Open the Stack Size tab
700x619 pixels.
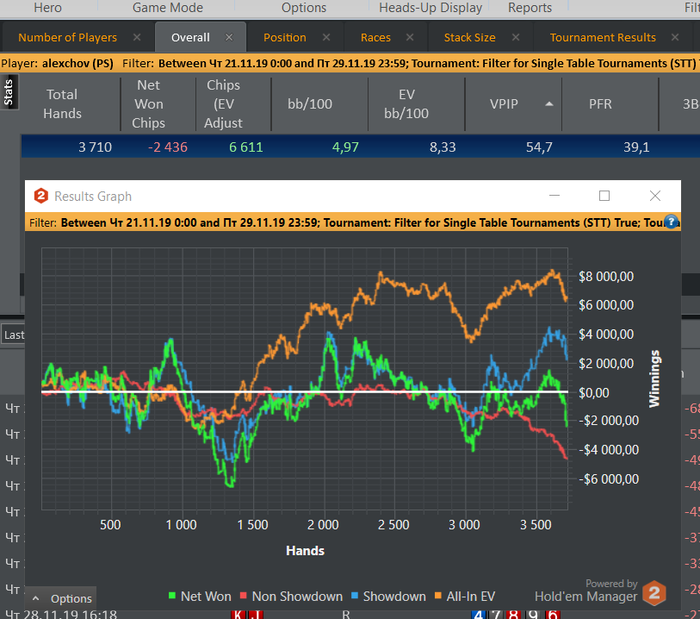tap(470, 37)
